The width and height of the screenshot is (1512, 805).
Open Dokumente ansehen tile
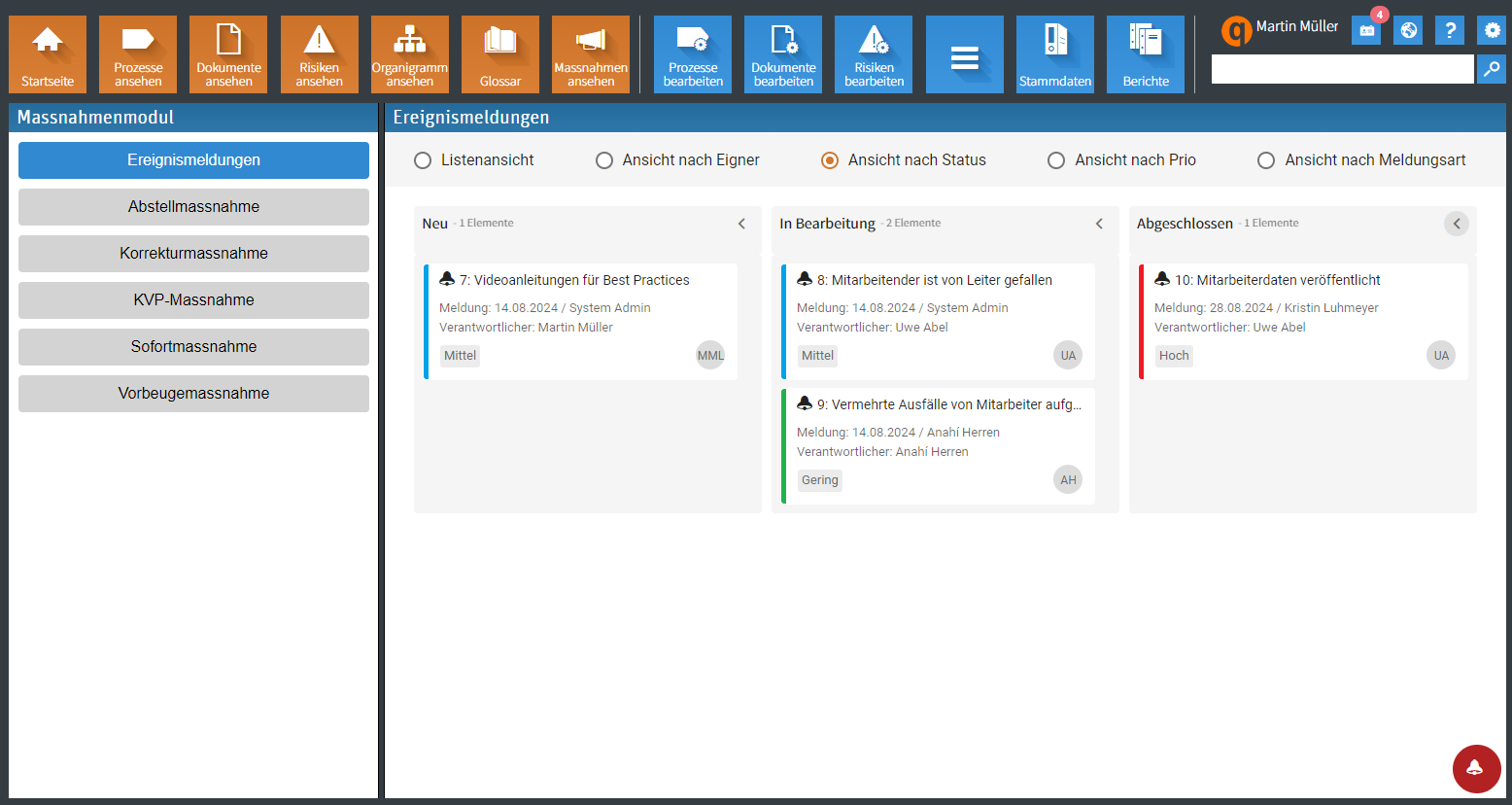click(x=228, y=54)
